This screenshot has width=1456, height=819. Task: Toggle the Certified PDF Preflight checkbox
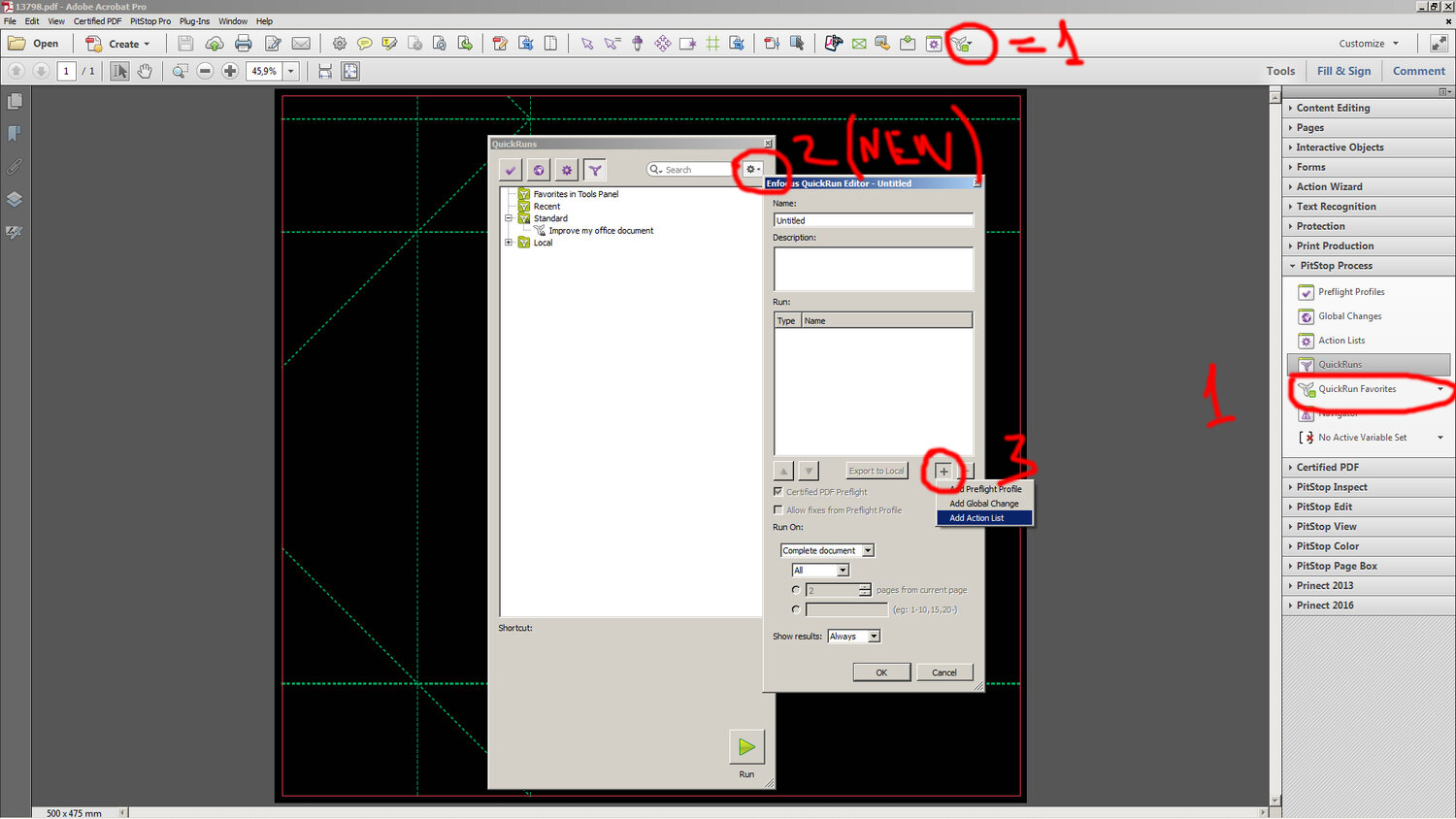coord(778,492)
